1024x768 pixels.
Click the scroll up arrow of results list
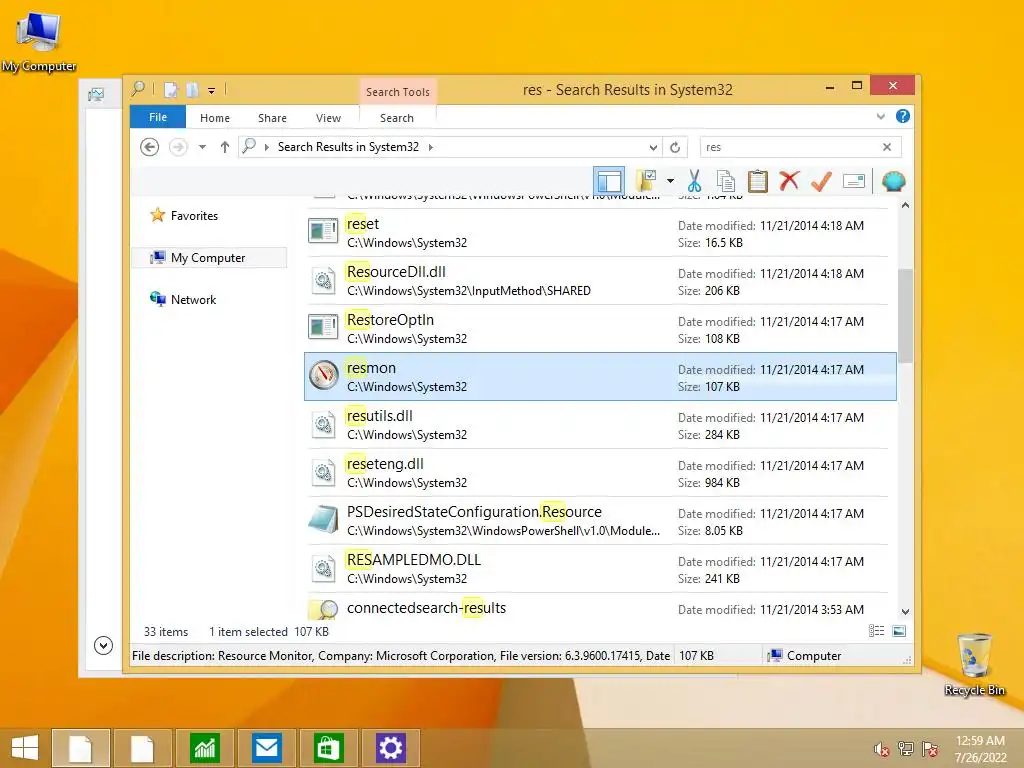(905, 205)
